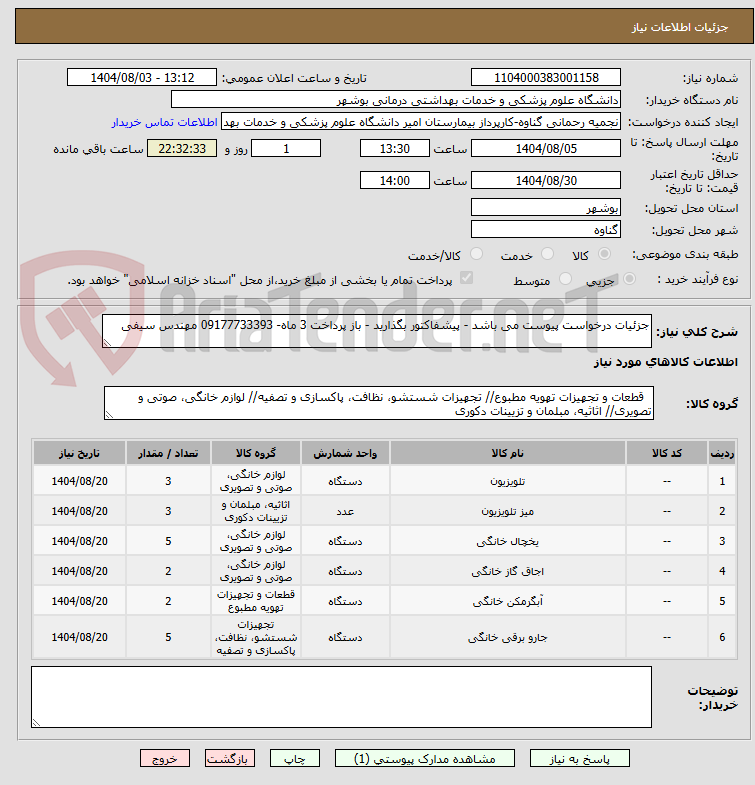Image resolution: width=755 pixels, height=785 pixels.
Task: Click the 22:32:33 remaining time field
Action: (x=182, y=149)
